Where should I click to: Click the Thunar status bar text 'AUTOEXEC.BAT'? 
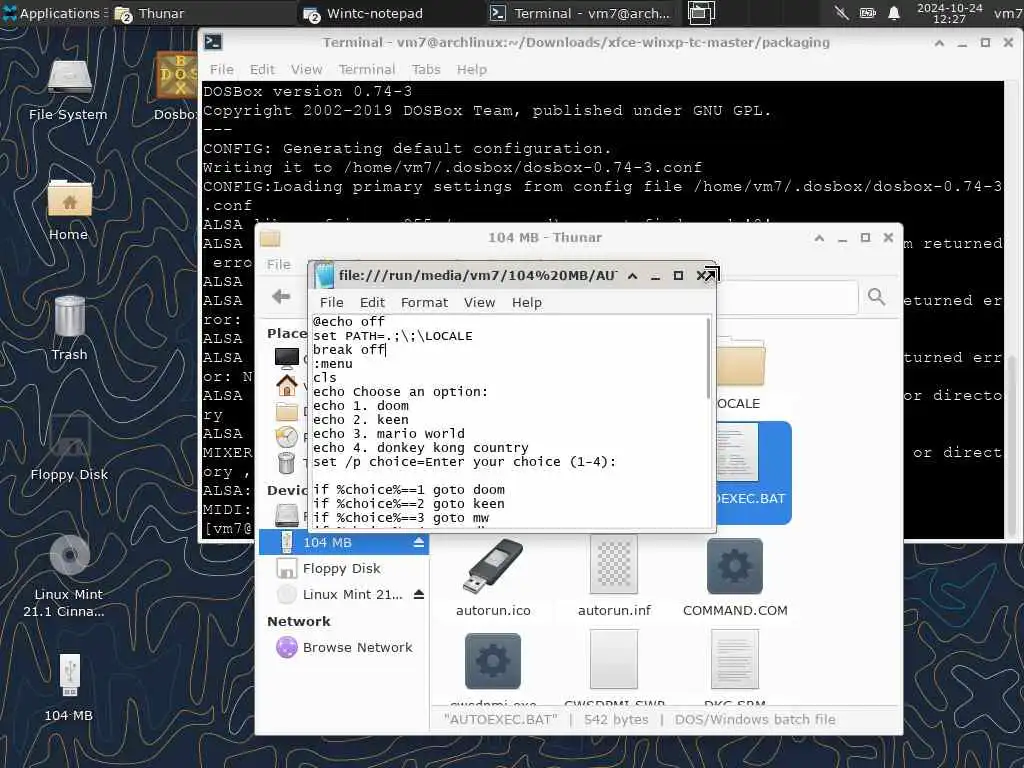point(500,719)
